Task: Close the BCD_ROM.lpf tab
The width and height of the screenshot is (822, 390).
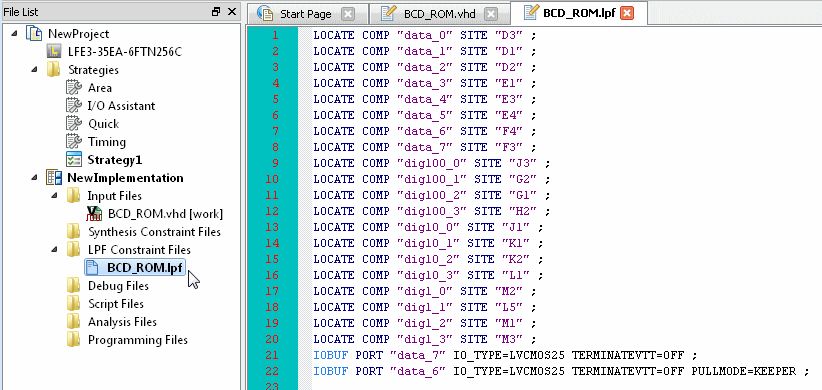Action: click(626, 13)
